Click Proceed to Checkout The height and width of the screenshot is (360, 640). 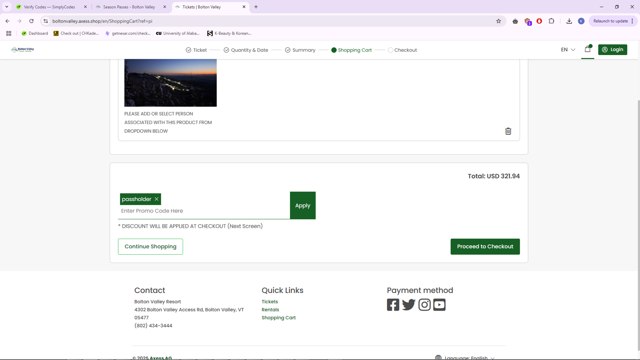coord(485,247)
